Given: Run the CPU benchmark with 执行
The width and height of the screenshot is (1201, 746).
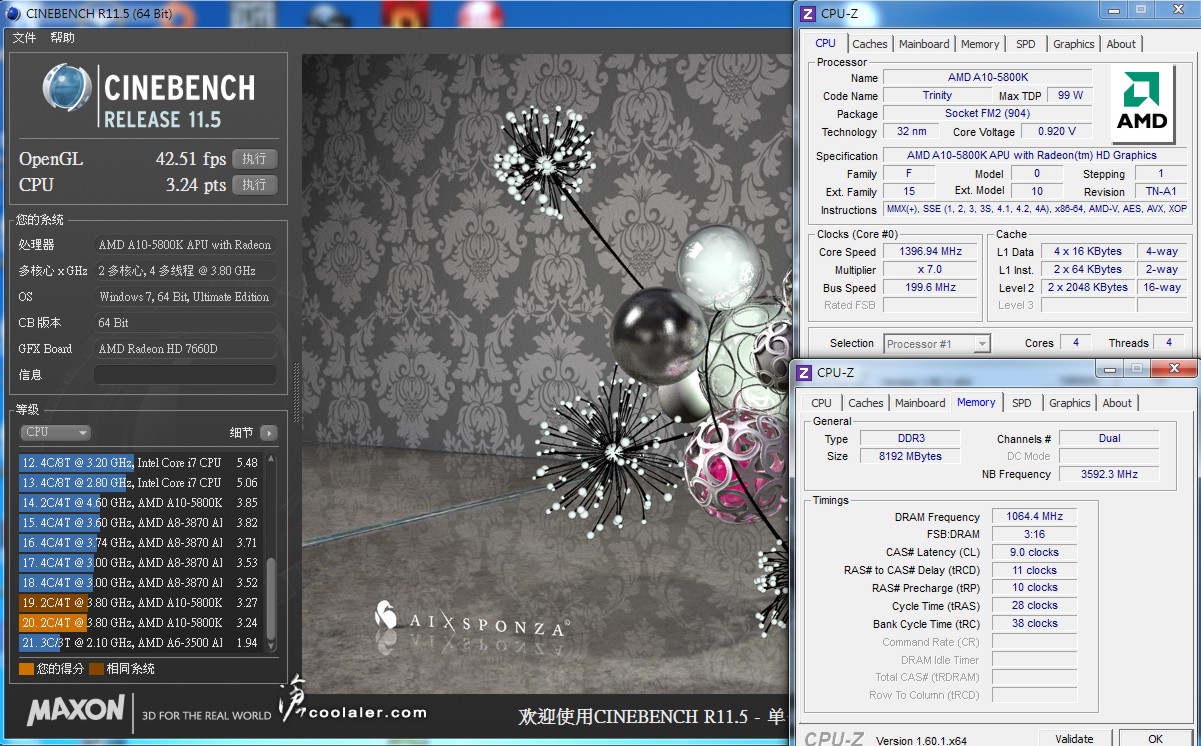Looking at the screenshot, I should pyautogui.click(x=254, y=185).
